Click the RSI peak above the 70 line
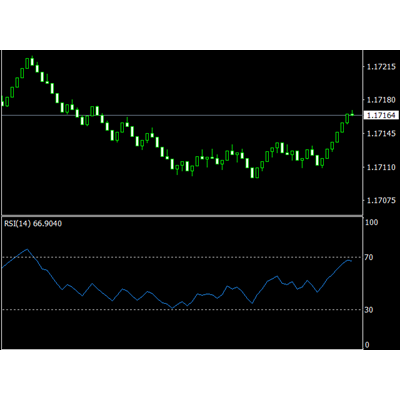This screenshot has height=400, width=400. (27, 249)
